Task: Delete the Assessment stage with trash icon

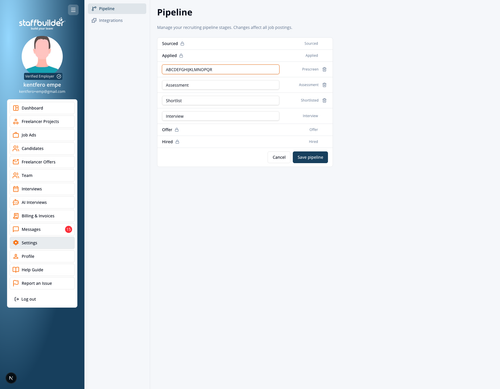Action: [324, 85]
